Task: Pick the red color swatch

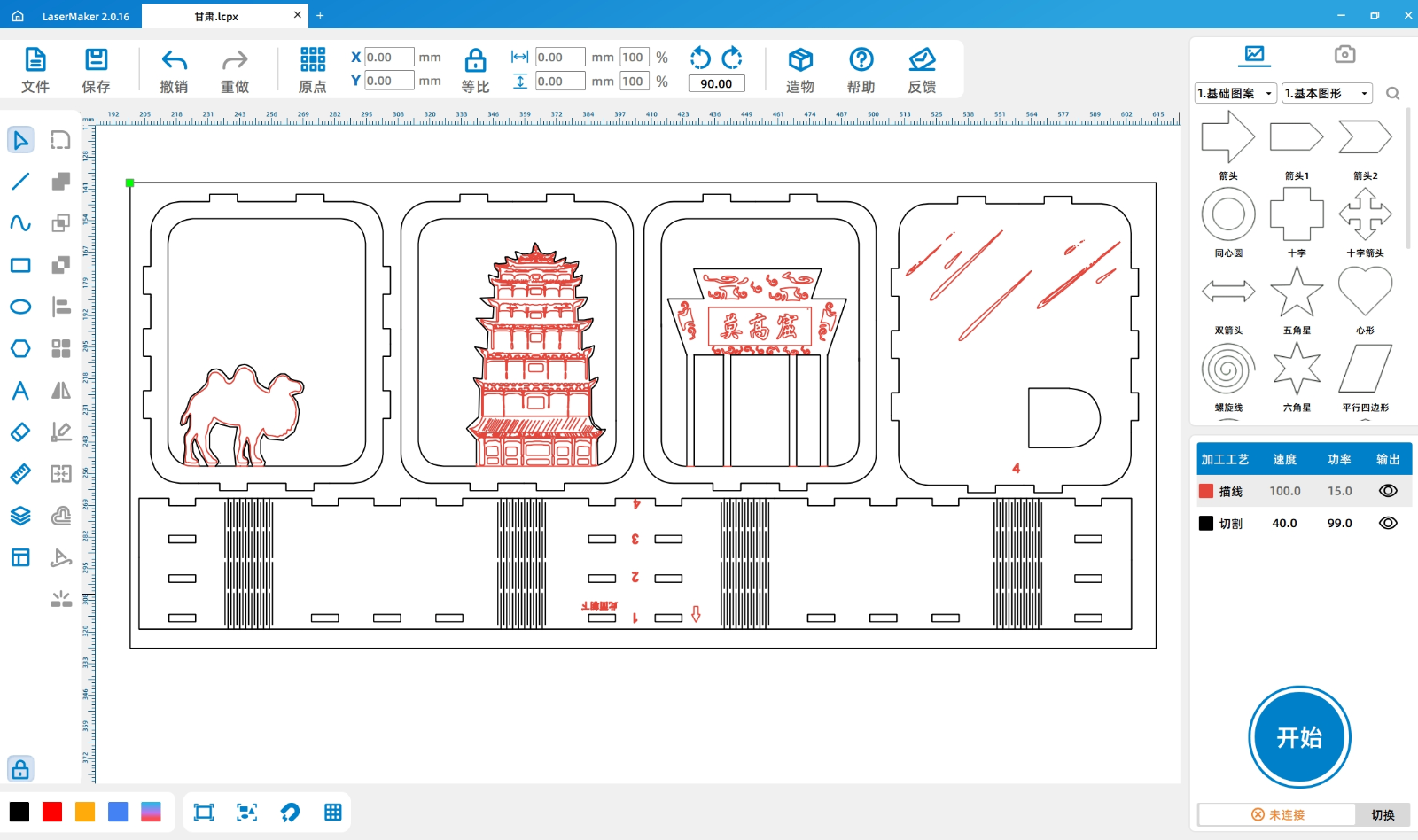Action: coord(52,812)
